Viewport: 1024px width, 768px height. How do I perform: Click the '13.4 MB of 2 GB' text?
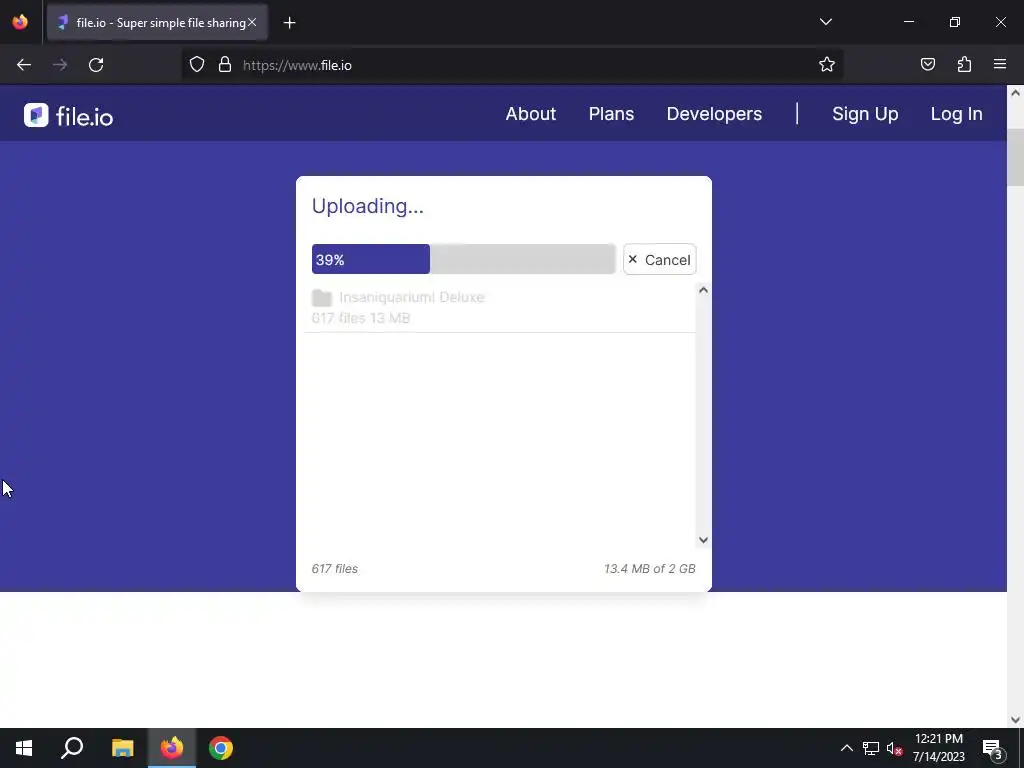pos(649,568)
